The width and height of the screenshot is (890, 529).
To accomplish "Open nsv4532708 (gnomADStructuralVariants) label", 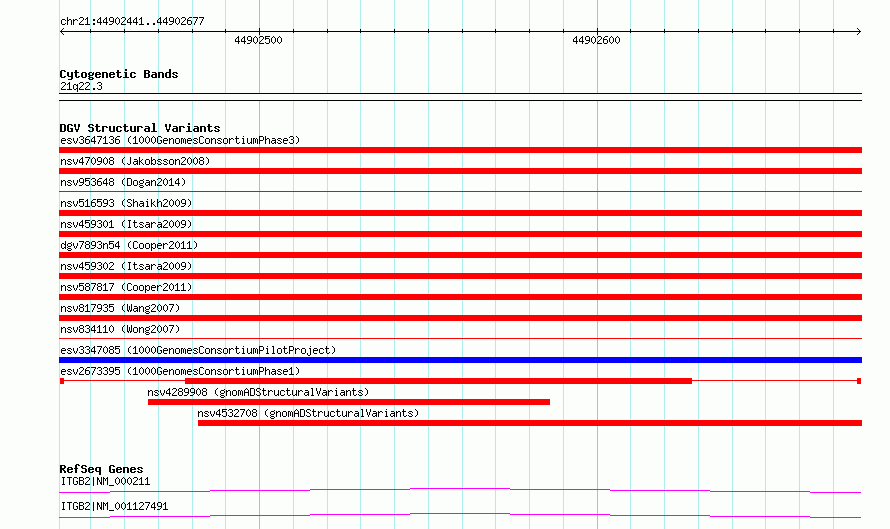I will pos(308,413).
